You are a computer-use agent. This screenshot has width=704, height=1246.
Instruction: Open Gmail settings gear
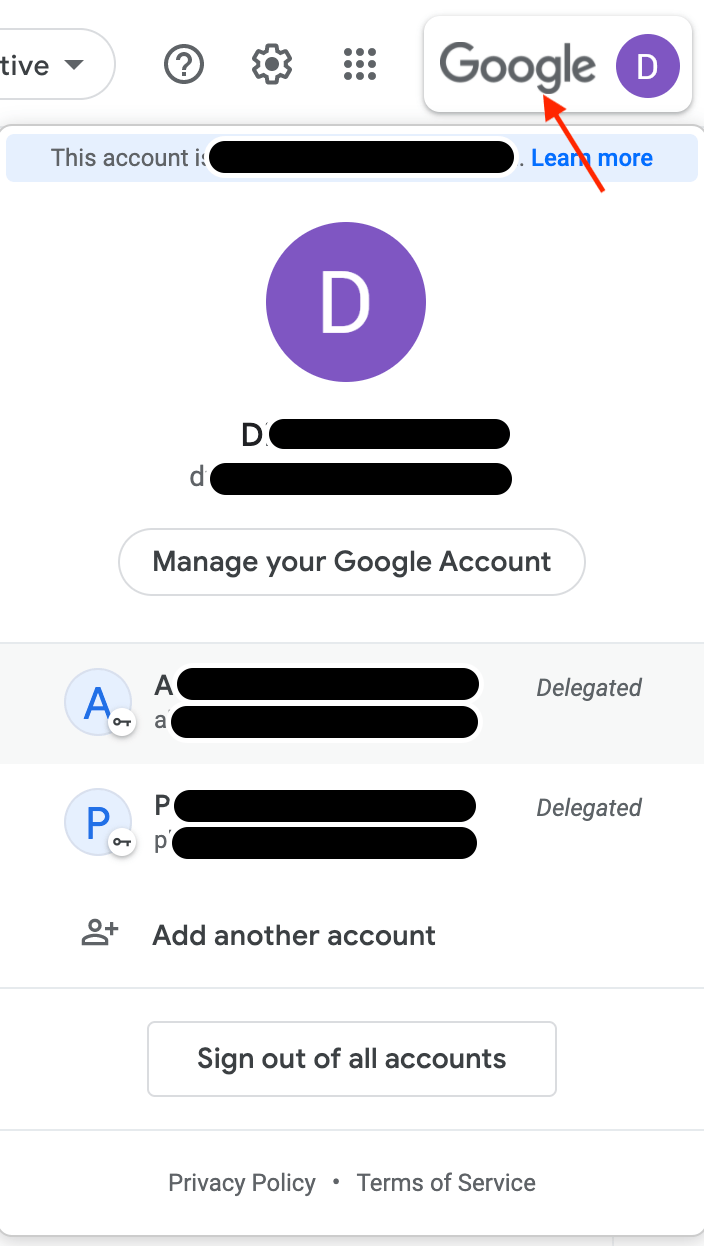pyautogui.click(x=271, y=64)
